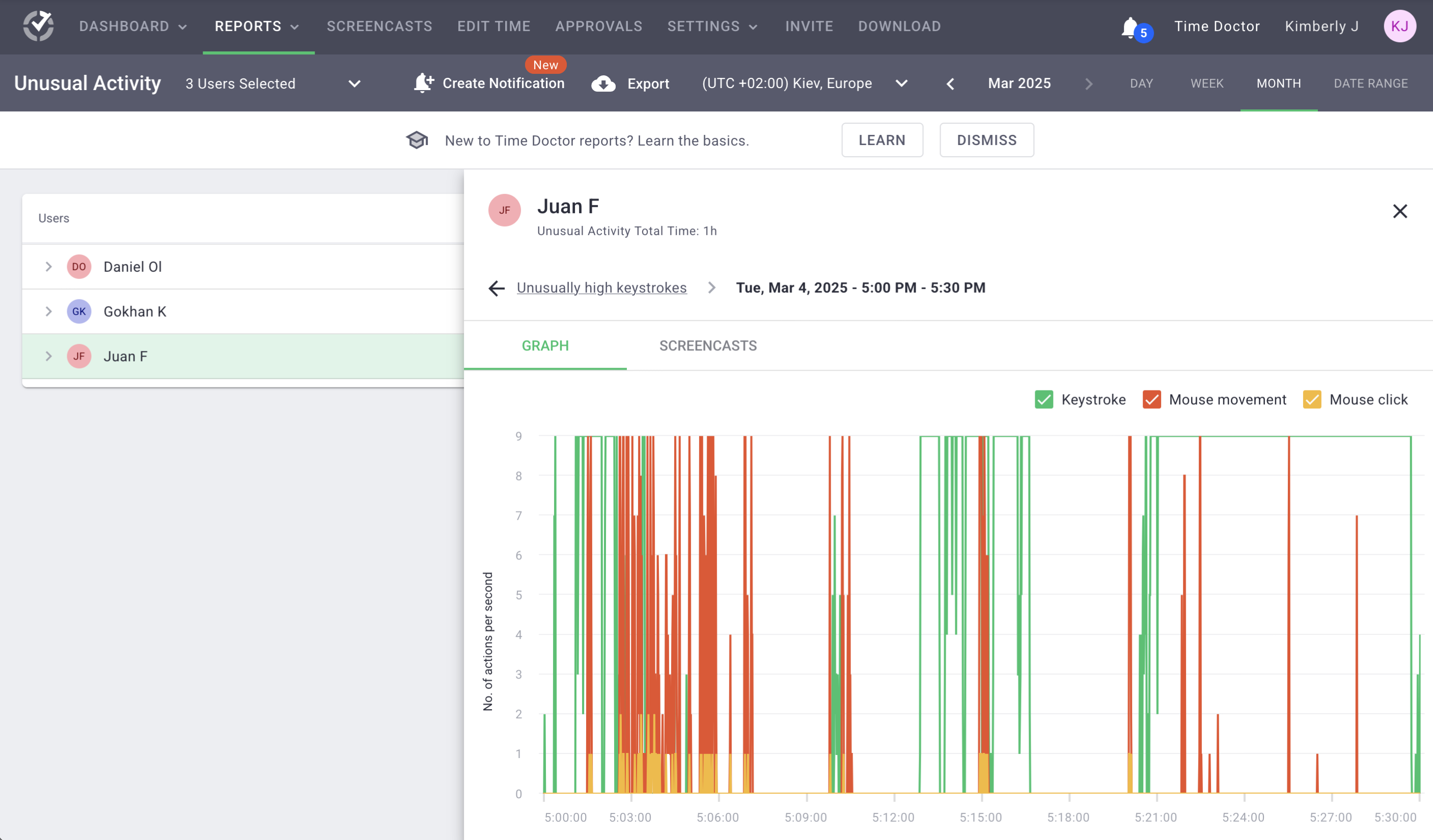
Task: Click the Create Notification bell icon
Action: [x=423, y=83]
